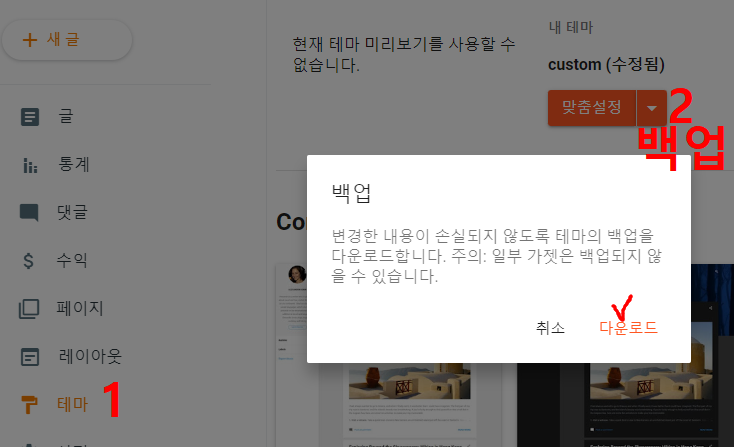Click 다운로드 to download the theme backup
Image resolution: width=734 pixels, height=447 pixels.
pyautogui.click(x=628, y=327)
